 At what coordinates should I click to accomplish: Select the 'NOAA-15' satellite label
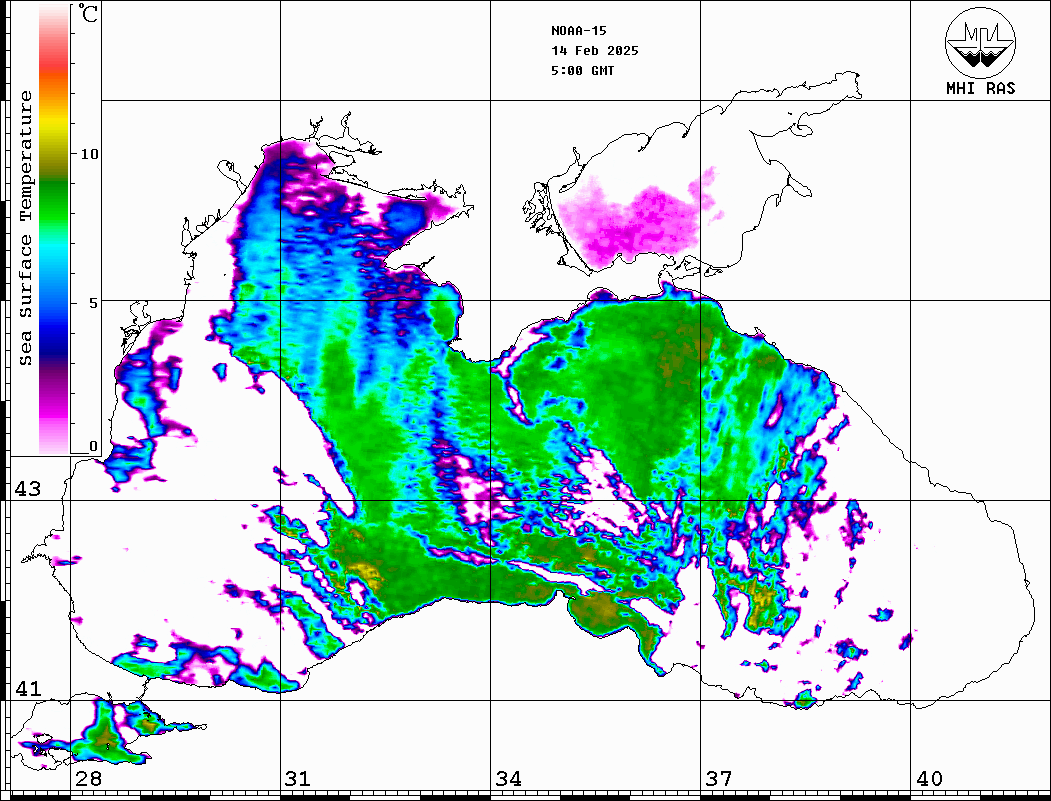click(x=578, y=31)
